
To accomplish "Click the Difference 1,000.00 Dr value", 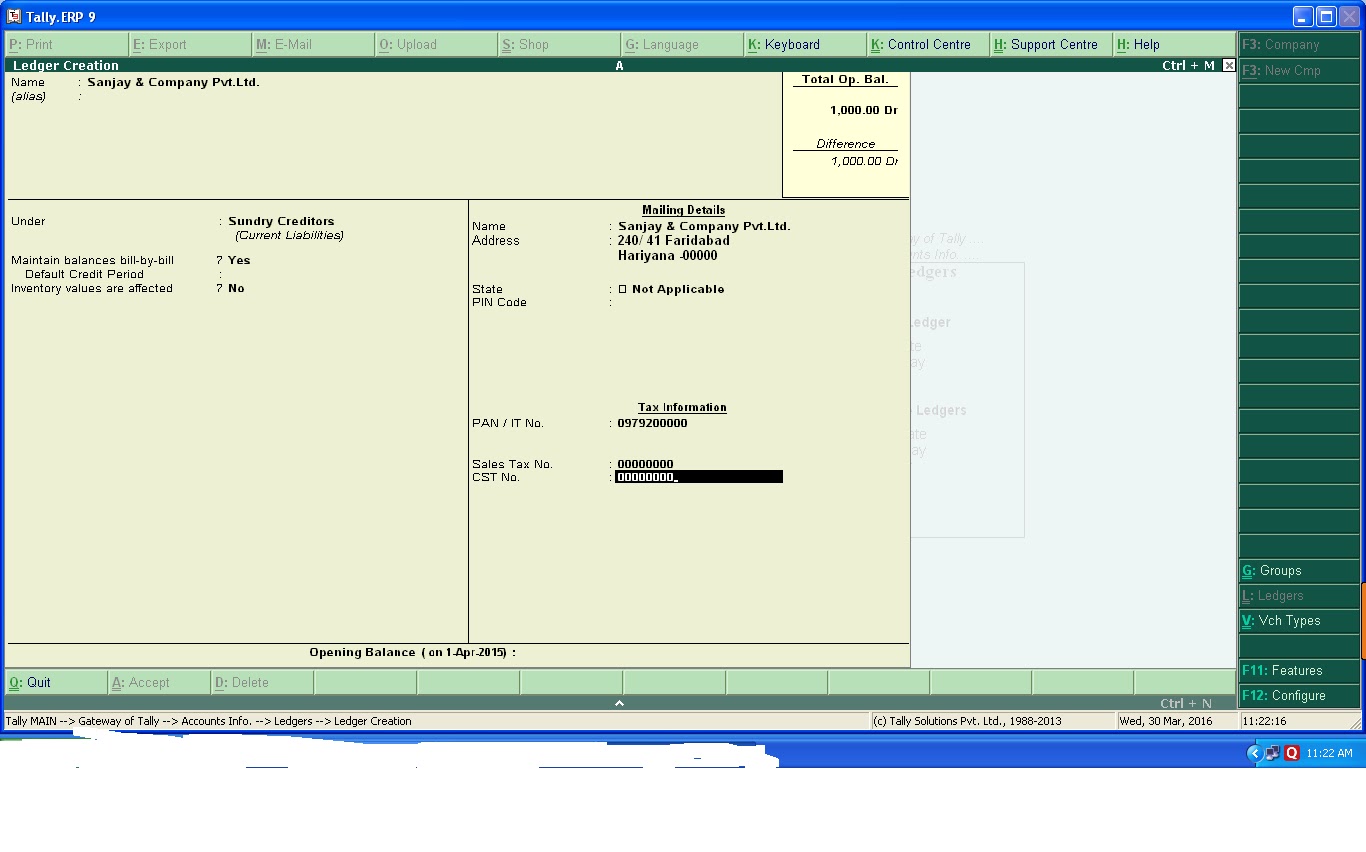I will [x=864, y=161].
